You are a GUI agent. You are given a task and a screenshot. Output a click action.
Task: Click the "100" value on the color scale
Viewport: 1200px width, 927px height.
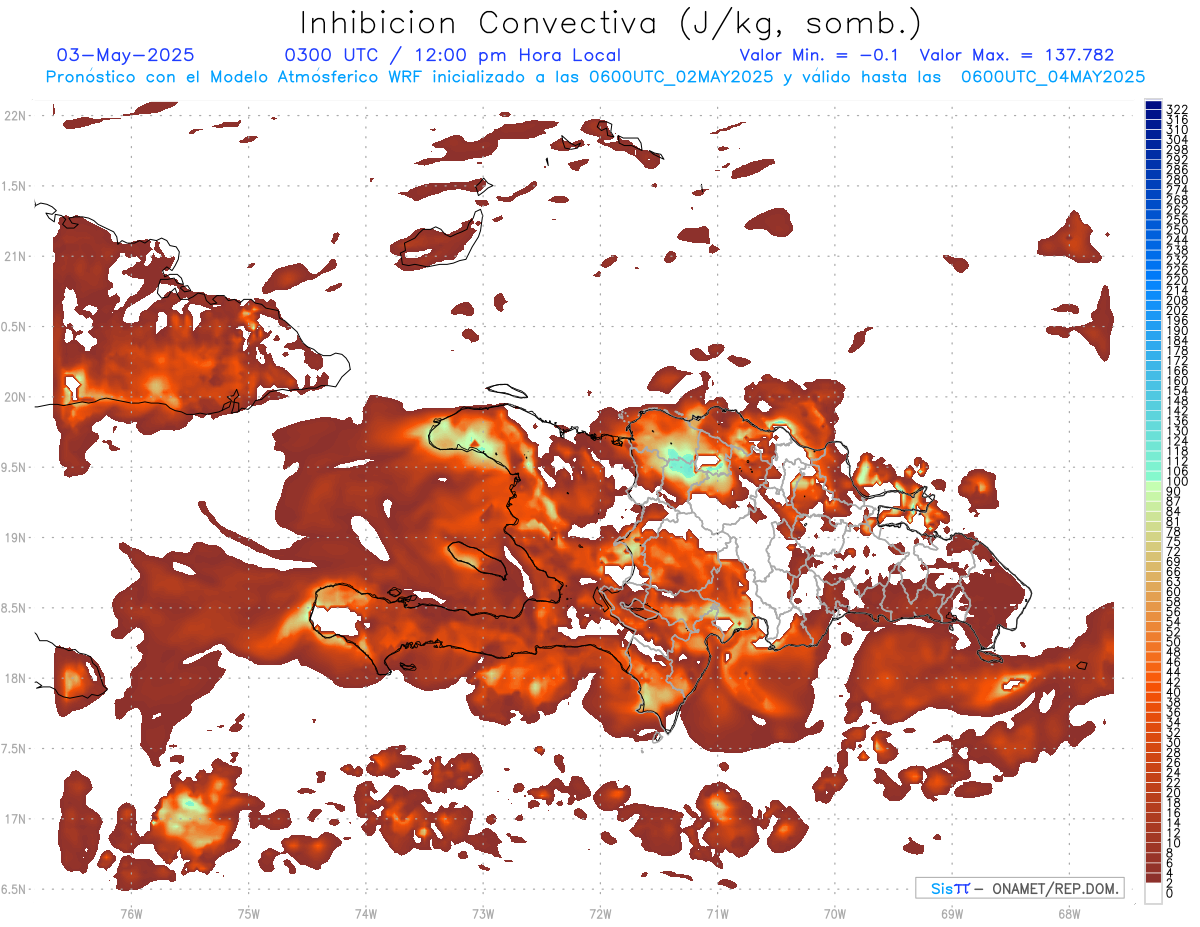click(x=1176, y=482)
